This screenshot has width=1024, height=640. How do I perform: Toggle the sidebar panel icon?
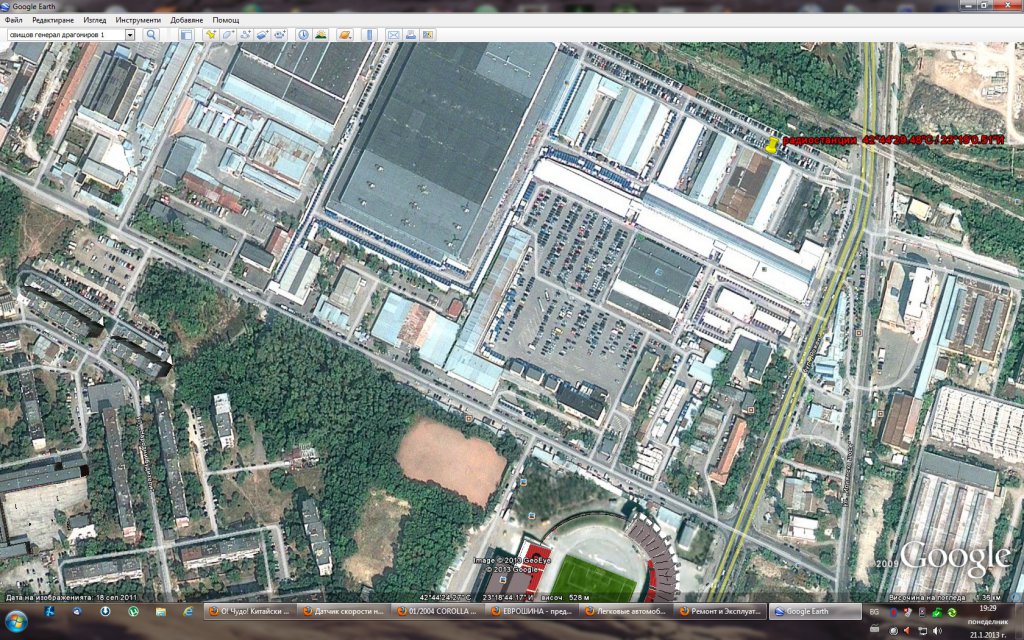tap(186, 35)
